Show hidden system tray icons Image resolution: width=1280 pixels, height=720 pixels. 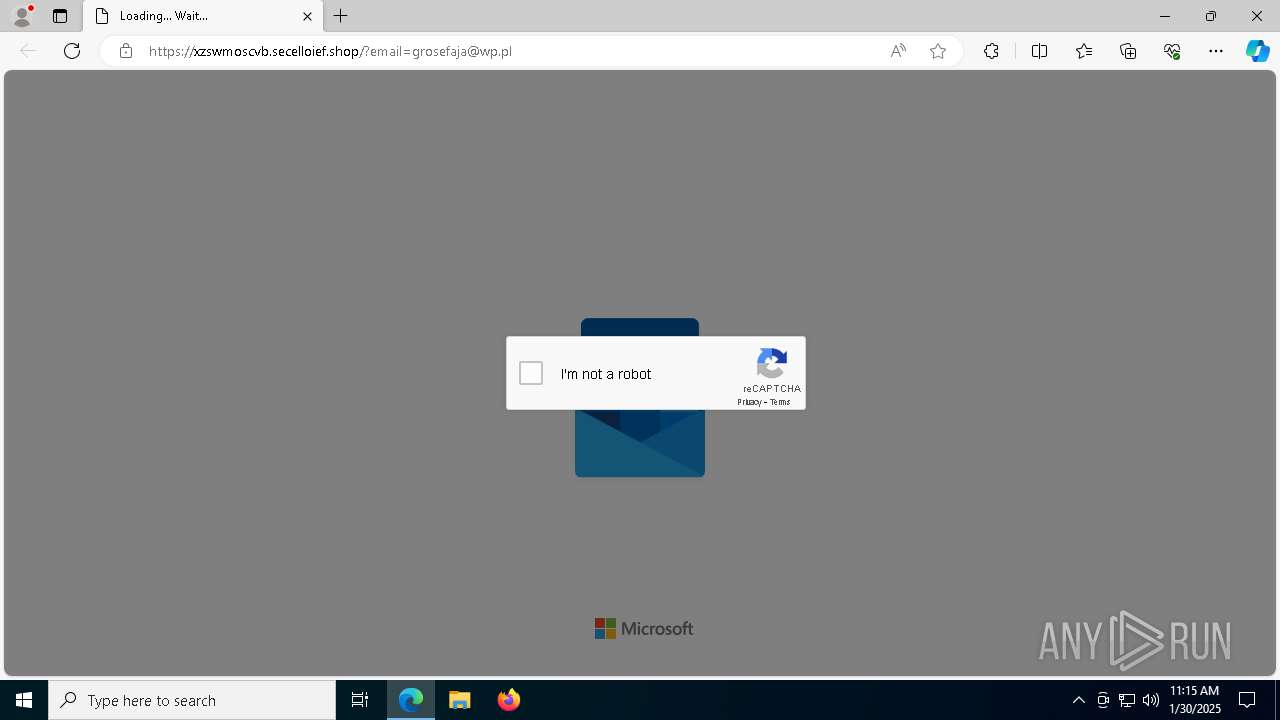pyautogui.click(x=1079, y=700)
